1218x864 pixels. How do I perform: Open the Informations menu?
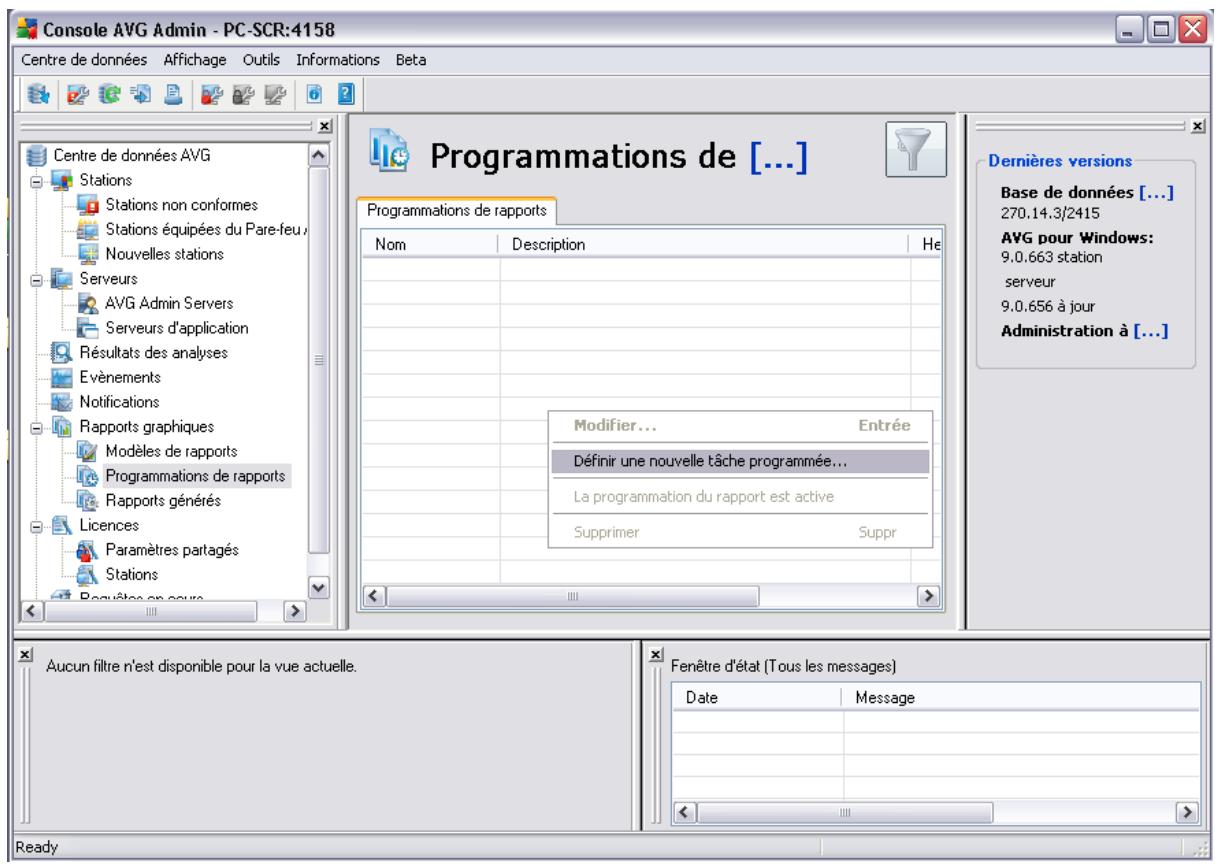point(337,60)
